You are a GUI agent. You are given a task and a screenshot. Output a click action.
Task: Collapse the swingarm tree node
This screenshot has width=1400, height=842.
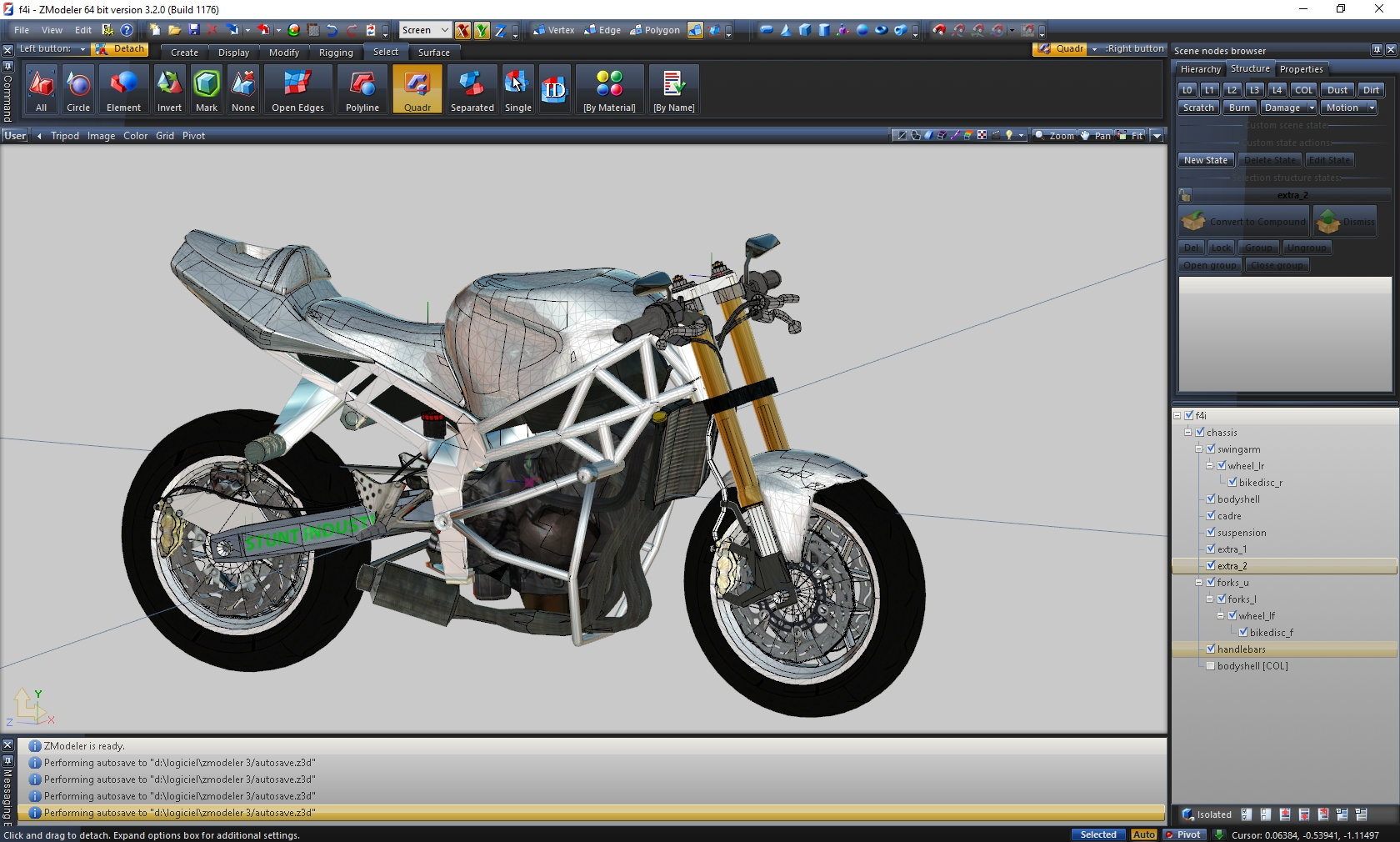1199,449
